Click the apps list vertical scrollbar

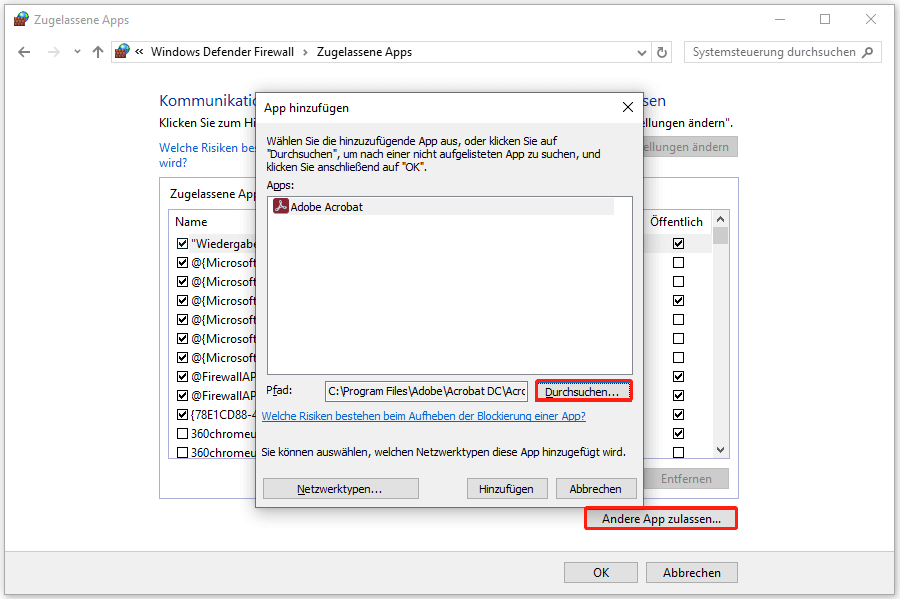[x=720, y=340]
